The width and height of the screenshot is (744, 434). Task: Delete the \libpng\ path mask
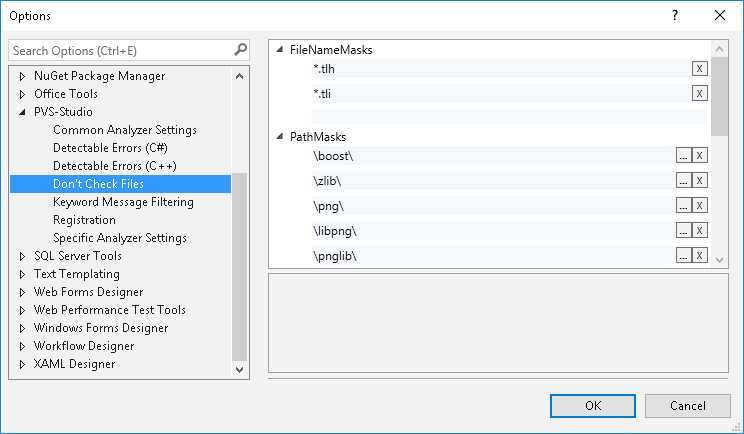[700, 231]
